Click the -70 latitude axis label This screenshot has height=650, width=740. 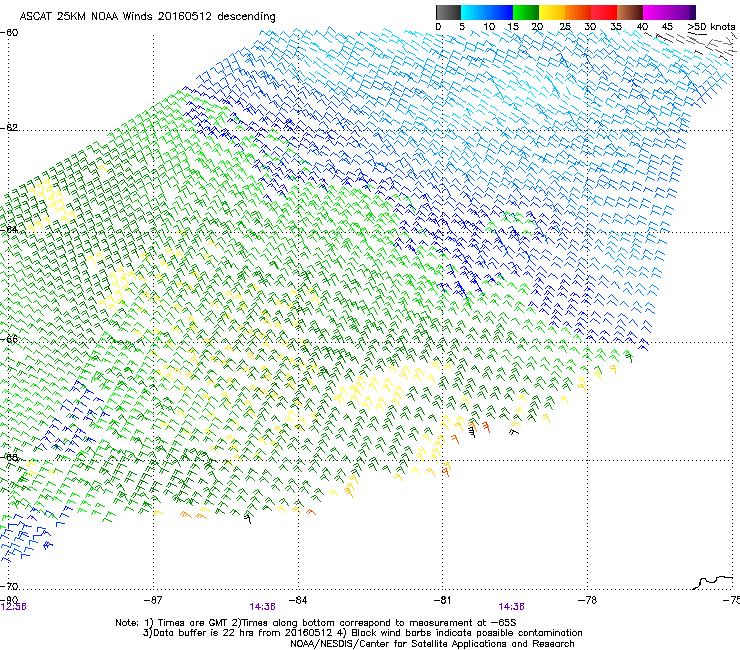(9, 586)
